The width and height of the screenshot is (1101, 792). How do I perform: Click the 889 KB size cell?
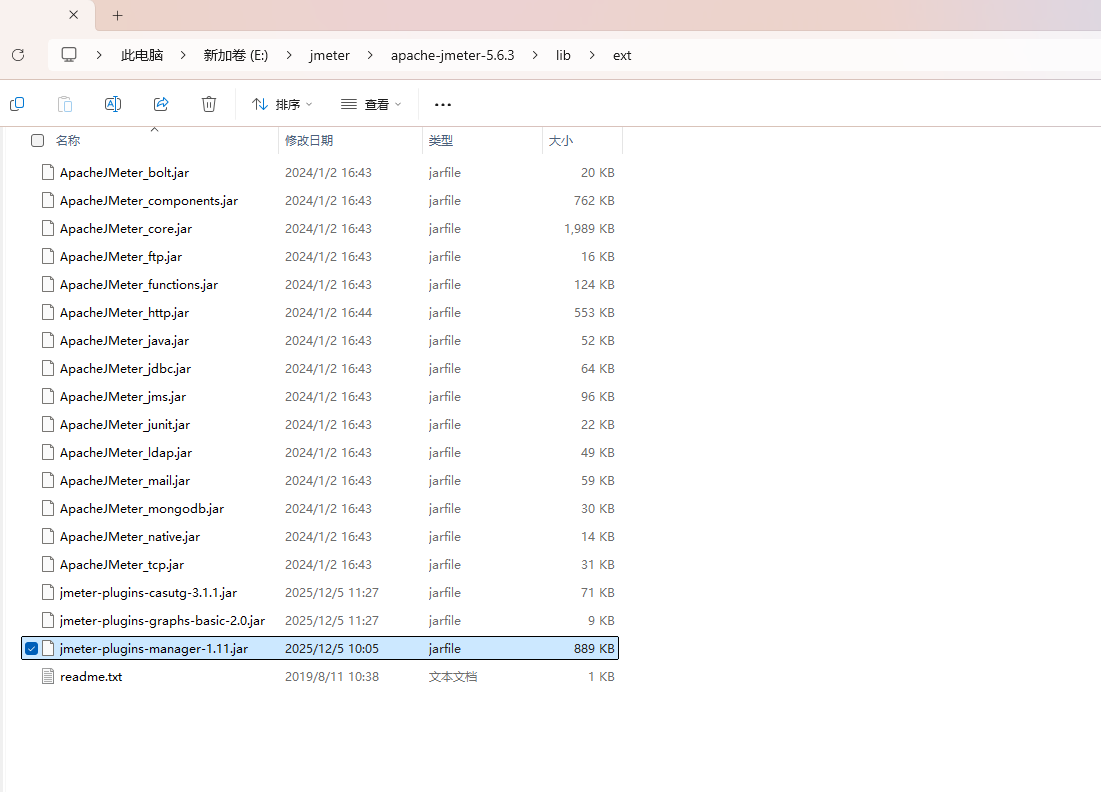pyautogui.click(x=594, y=648)
